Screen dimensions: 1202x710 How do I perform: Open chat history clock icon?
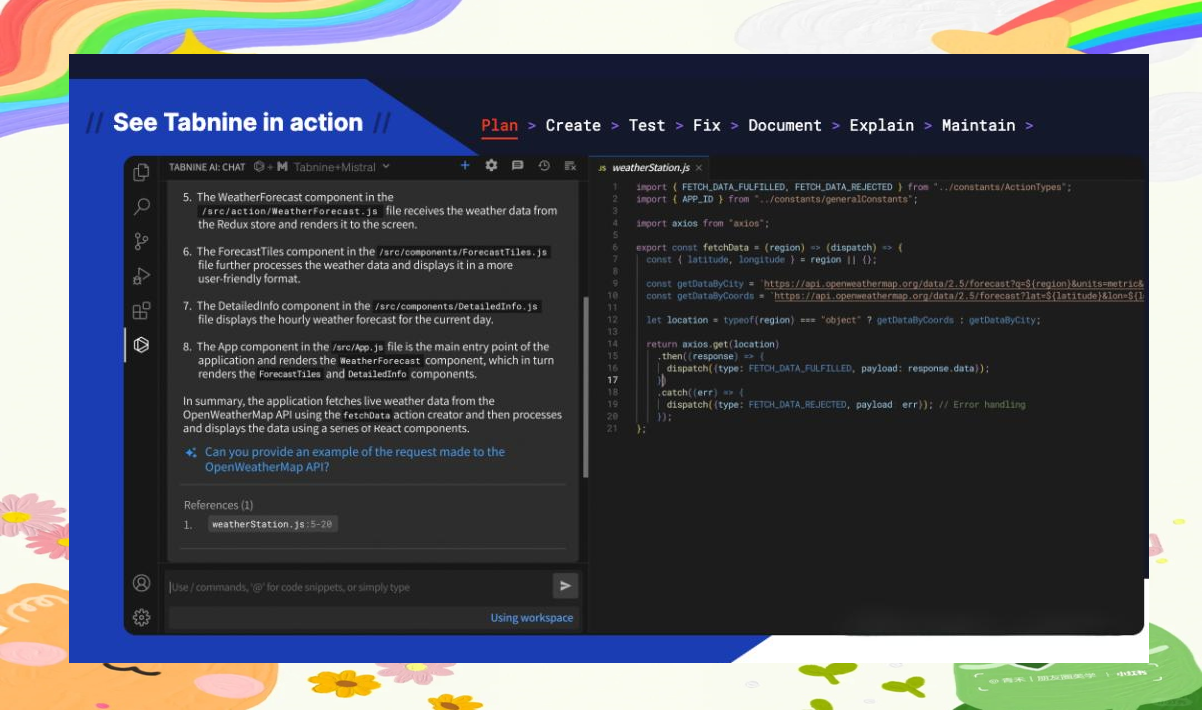[x=543, y=166]
